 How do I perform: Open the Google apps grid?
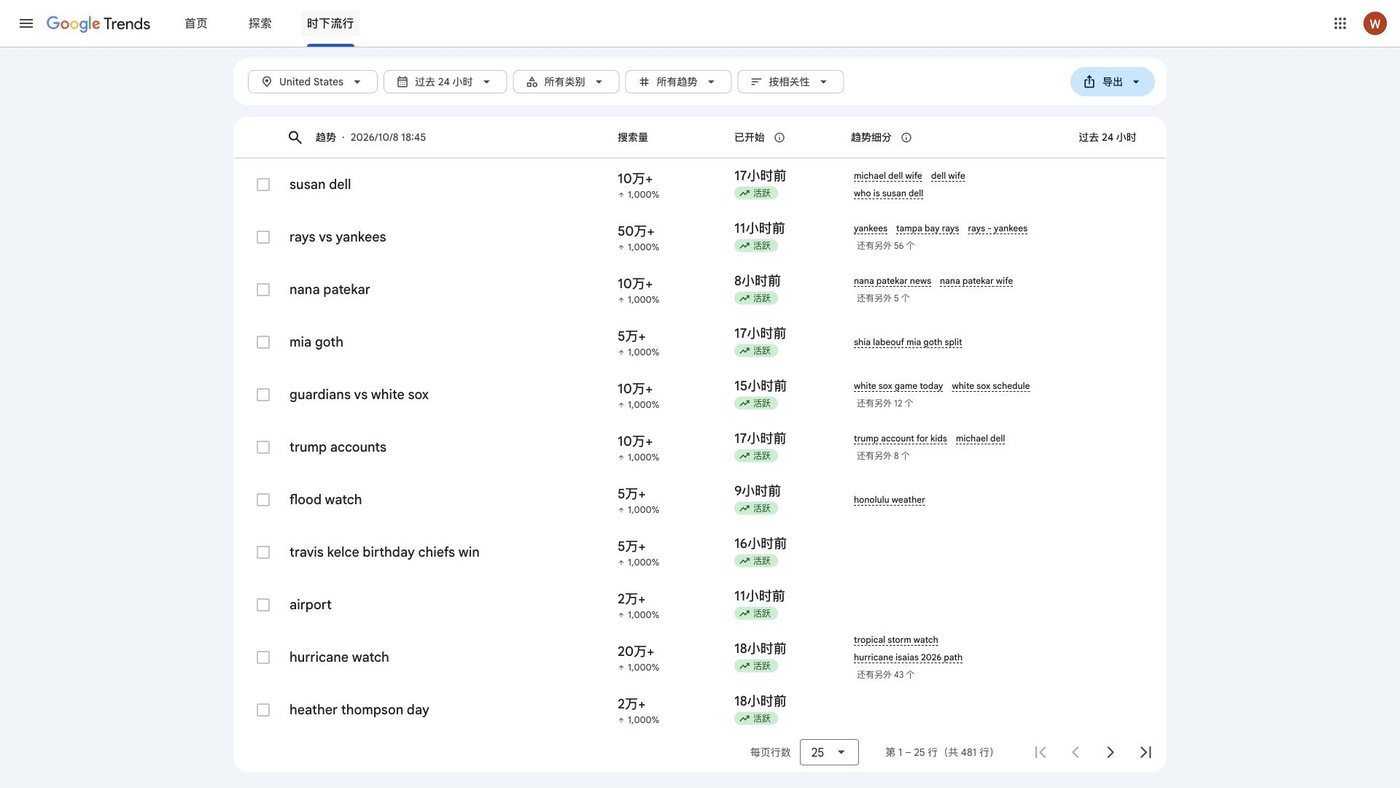(1340, 23)
